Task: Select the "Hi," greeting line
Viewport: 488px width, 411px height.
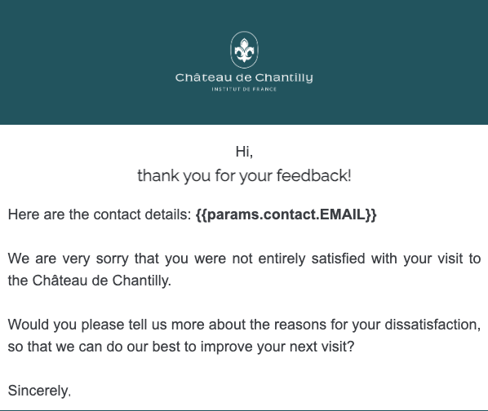Action: click(x=244, y=152)
